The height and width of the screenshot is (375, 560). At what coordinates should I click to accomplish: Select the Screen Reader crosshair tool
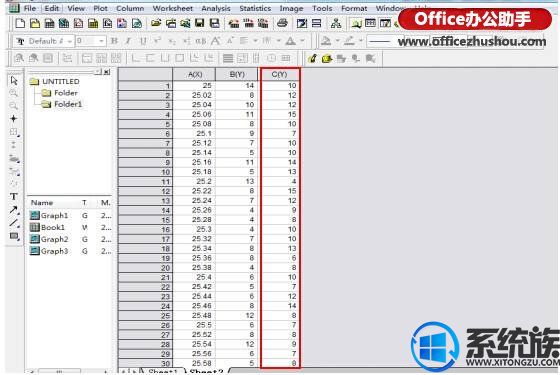click(x=14, y=119)
